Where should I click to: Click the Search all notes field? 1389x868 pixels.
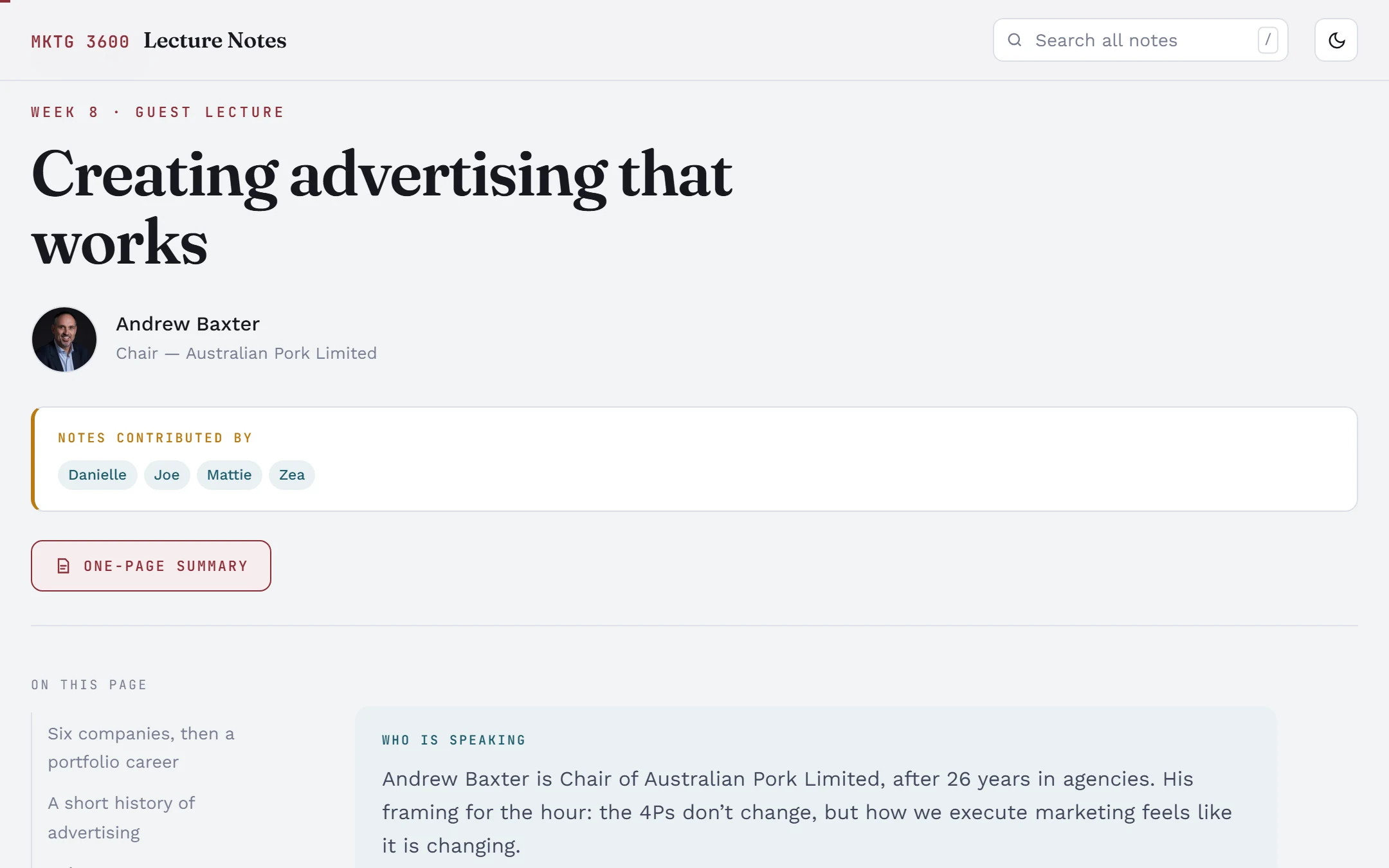(1140, 40)
